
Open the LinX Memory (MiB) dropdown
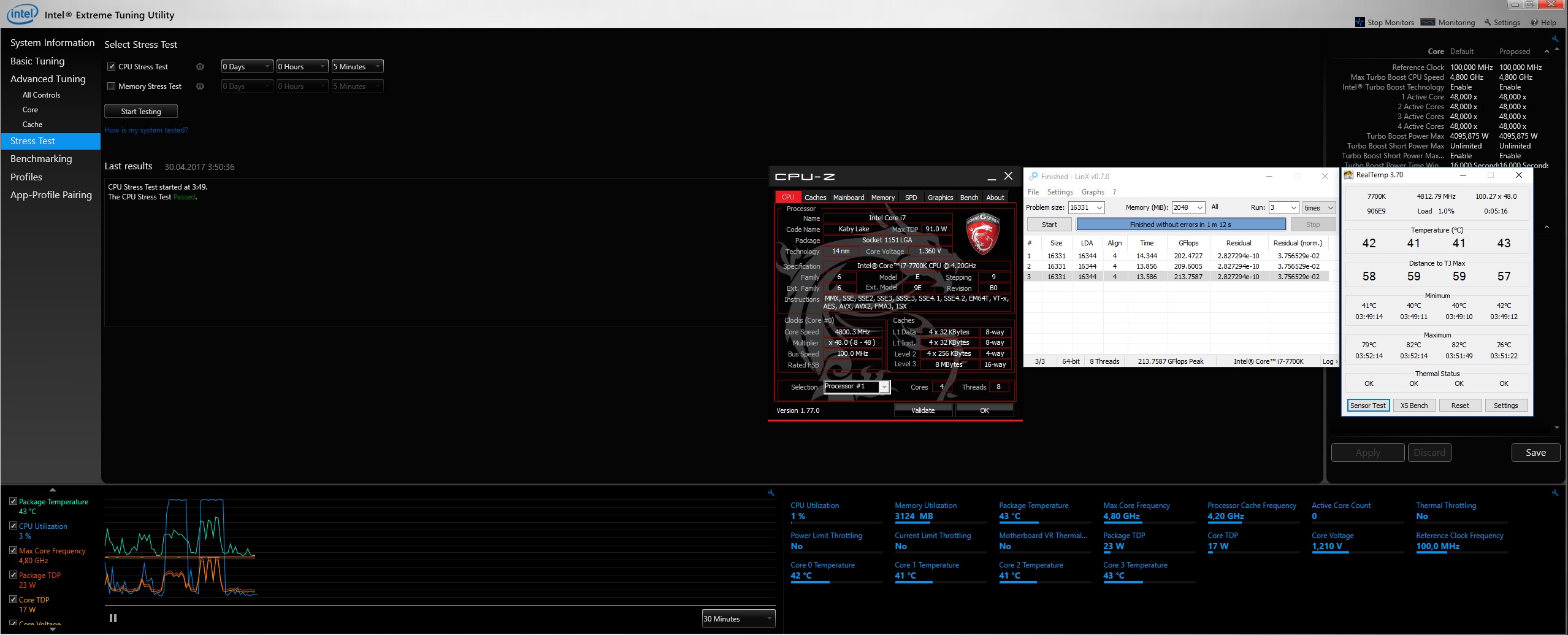pyautogui.click(x=1188, y=208)
